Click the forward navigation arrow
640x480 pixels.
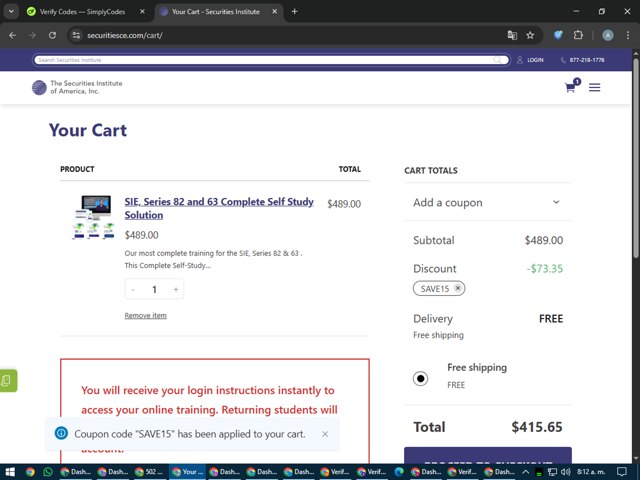32,36
